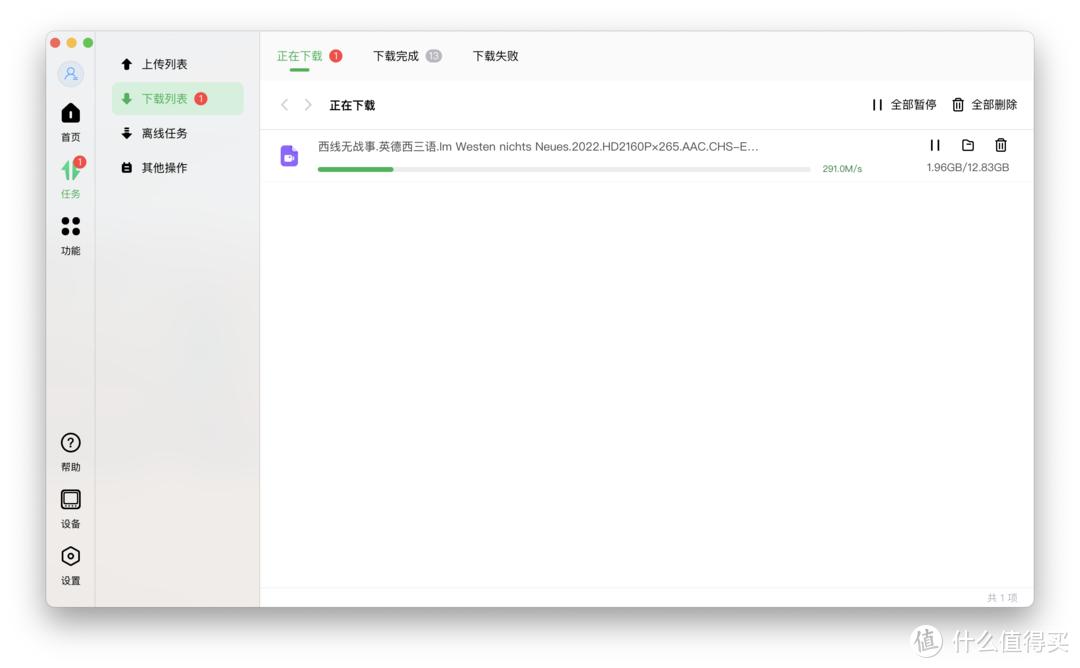Click the forward navigation arrow
The height and width of the screenshot is (668, 1080).
click(307, 104)
